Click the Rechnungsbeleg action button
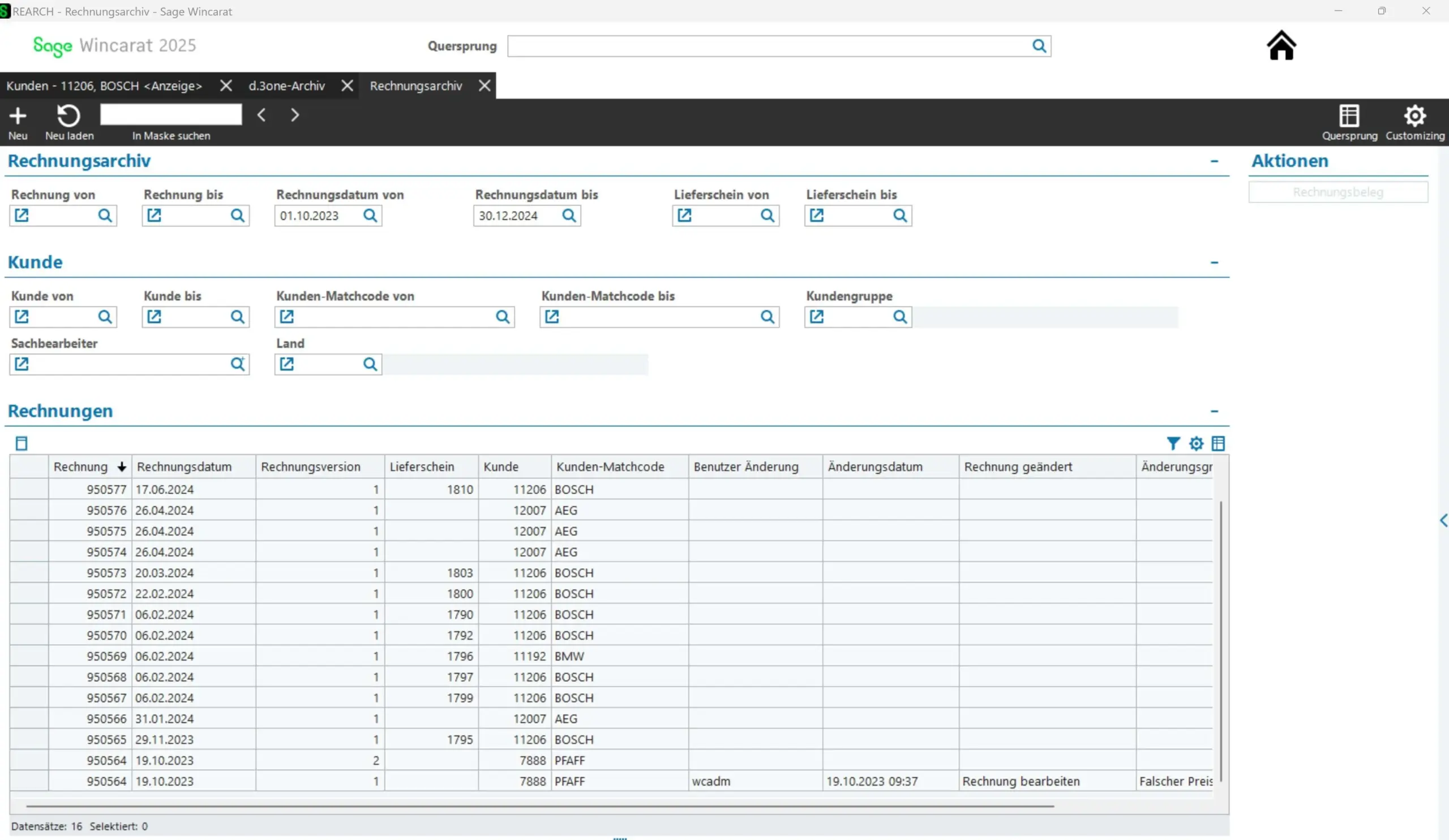 tap(1337, 192)
